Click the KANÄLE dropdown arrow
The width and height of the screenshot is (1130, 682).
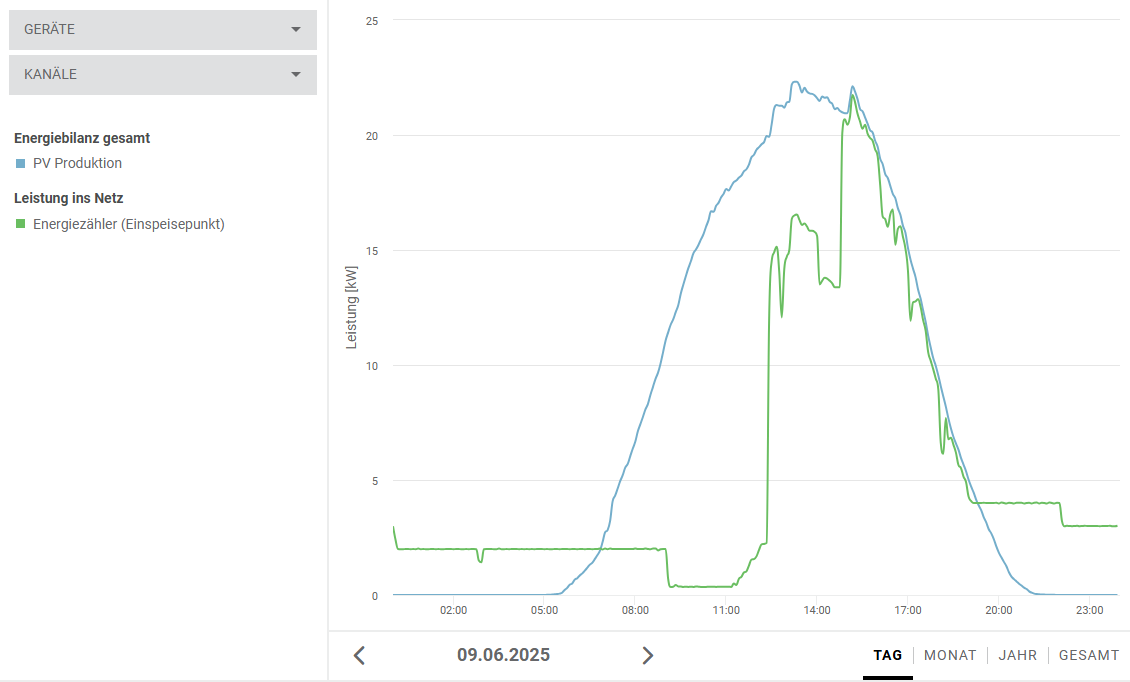[x=295, y=75]
